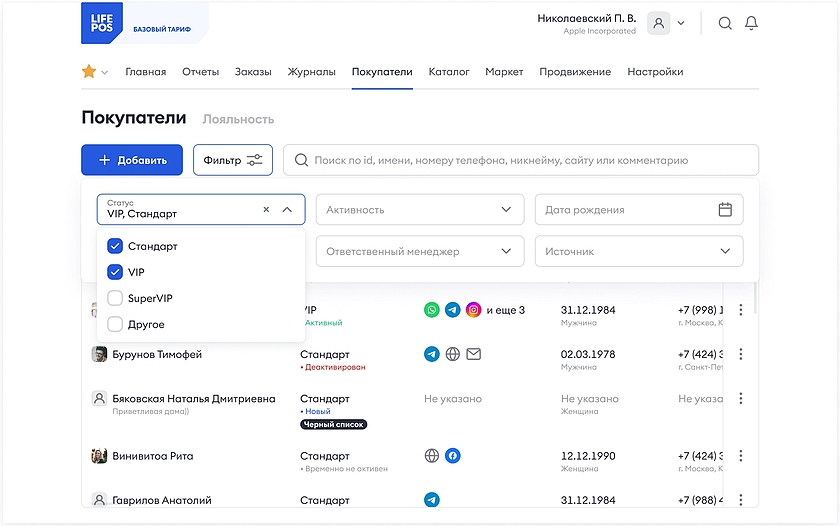The width and height of the screenshot is (840, 526).
Task: Expand the Источник dropdown
Action: point(639,252)
